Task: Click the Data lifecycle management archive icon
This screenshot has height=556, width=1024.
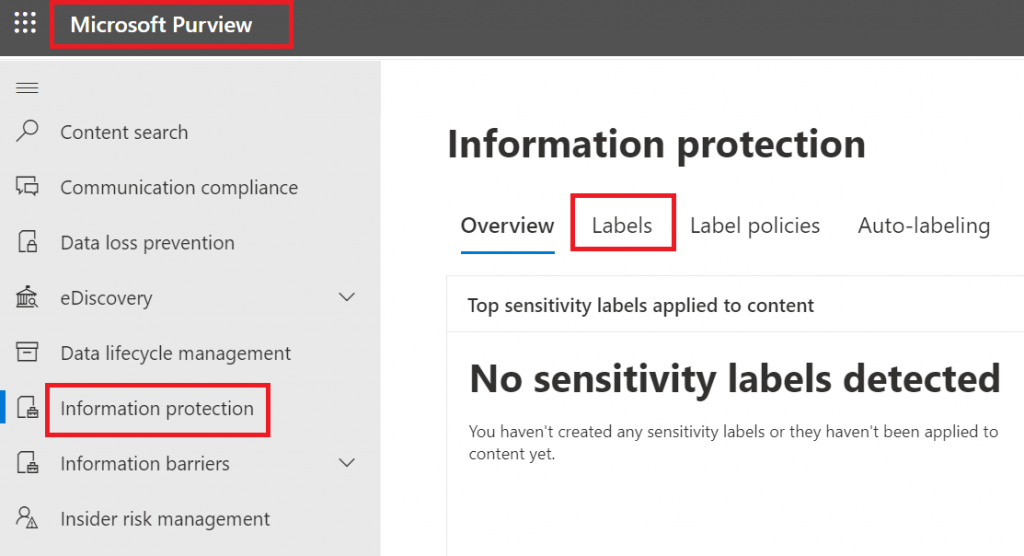Action: [x=27, y=352]
